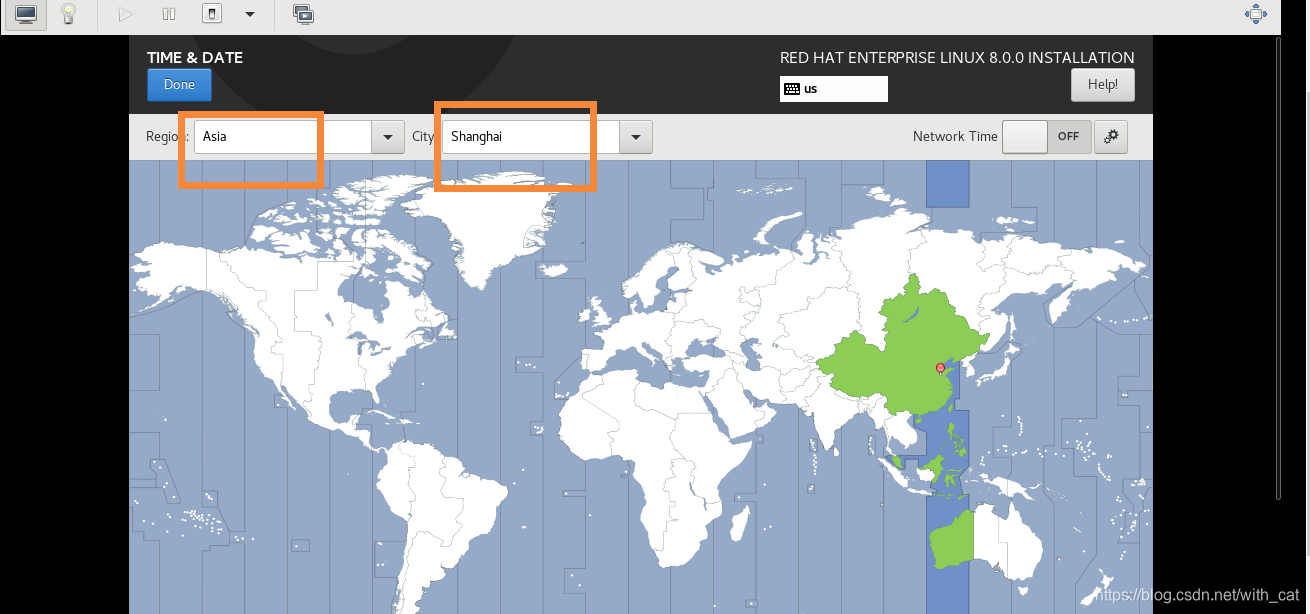Toggle the Network Time switch
Image resolution: width=1310 pixels, height=614 pixels.
click(x=1046, y=137)
